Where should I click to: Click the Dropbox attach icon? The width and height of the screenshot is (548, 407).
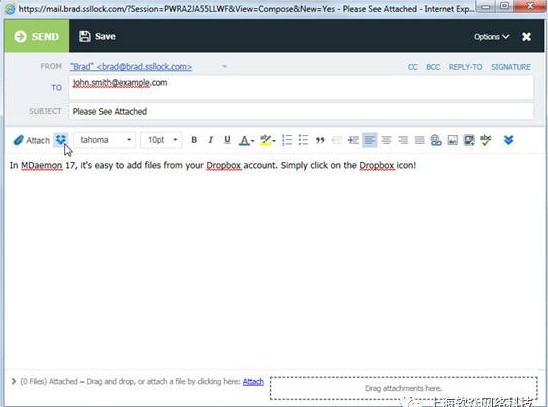[61, 140]
